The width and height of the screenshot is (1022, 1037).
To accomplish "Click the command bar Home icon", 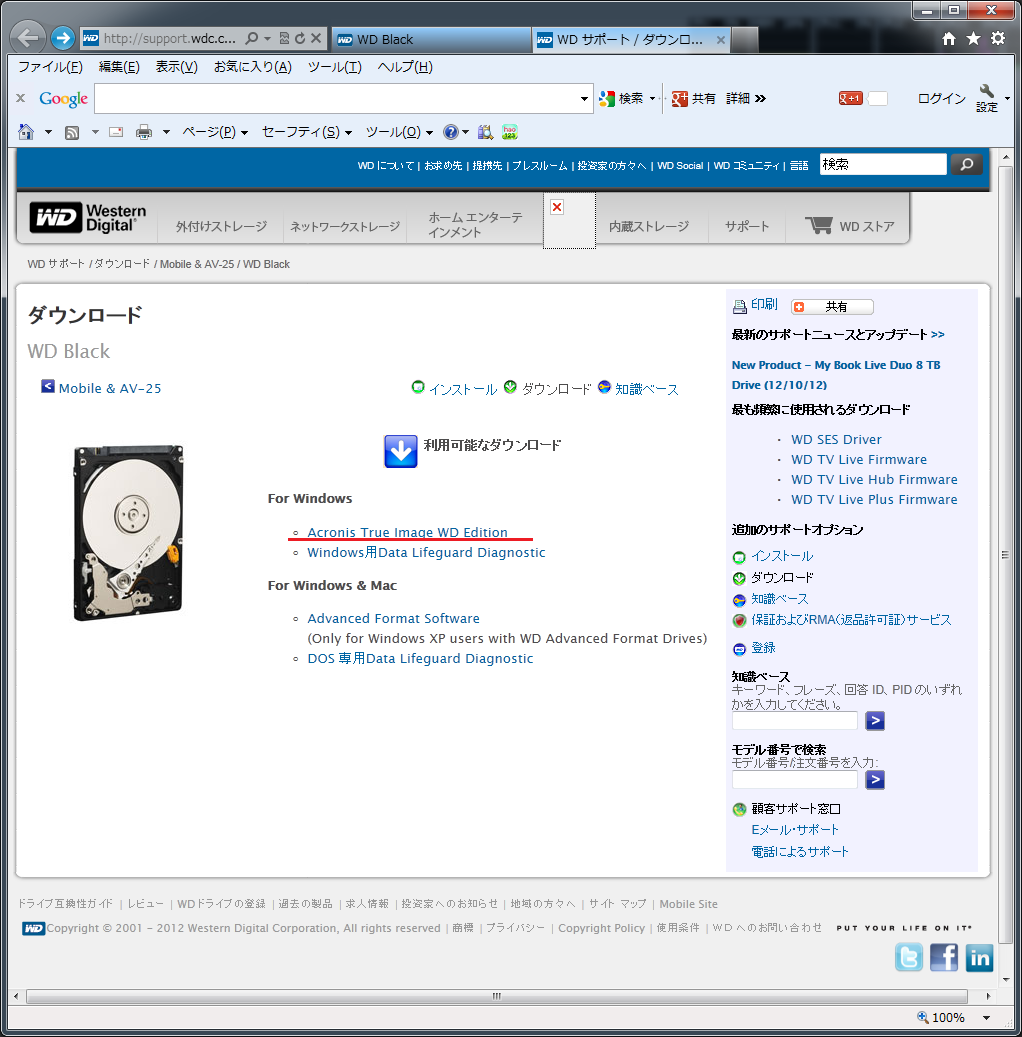I will coord(26,132).
